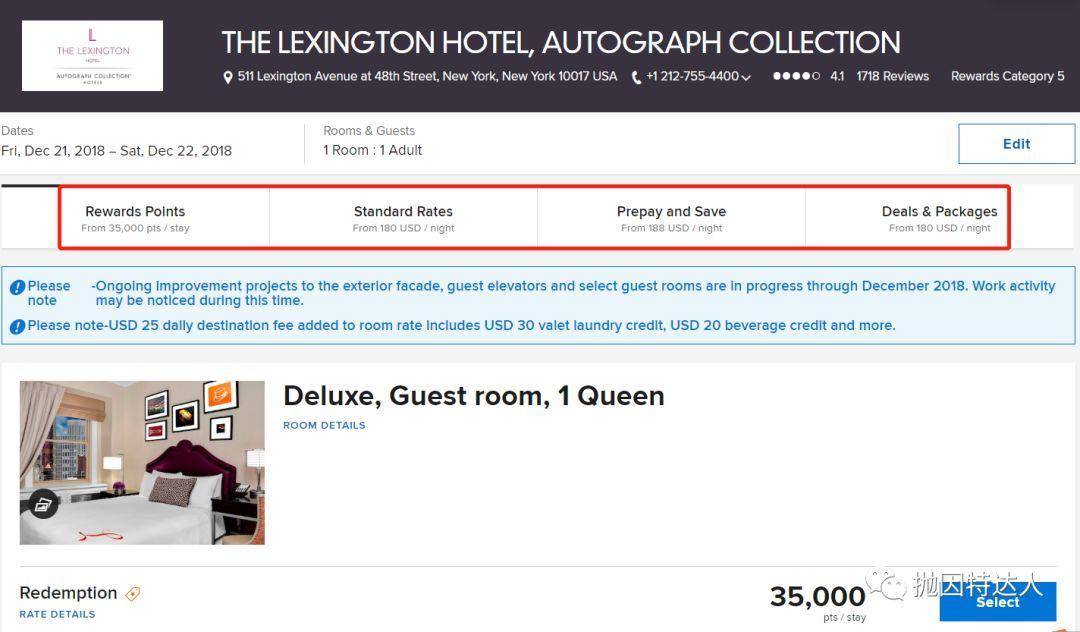Image resolution: width=1080 pixels, height=632 pixels.
Task: Open the ROOM DETAILS link
Action: click(324, 425)
